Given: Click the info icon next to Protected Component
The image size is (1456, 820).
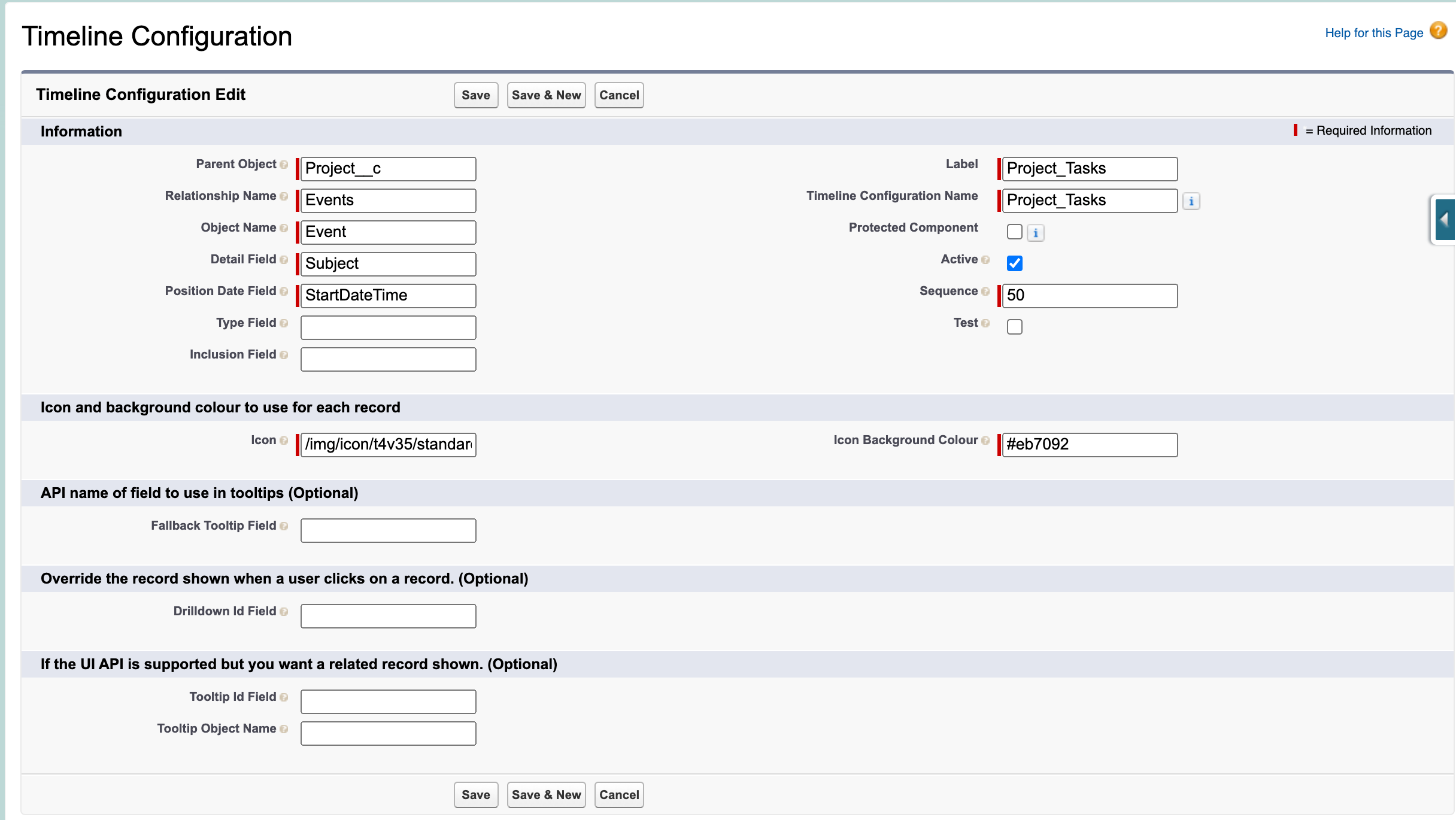Looking at the screenshot, I should point(1036,233).
